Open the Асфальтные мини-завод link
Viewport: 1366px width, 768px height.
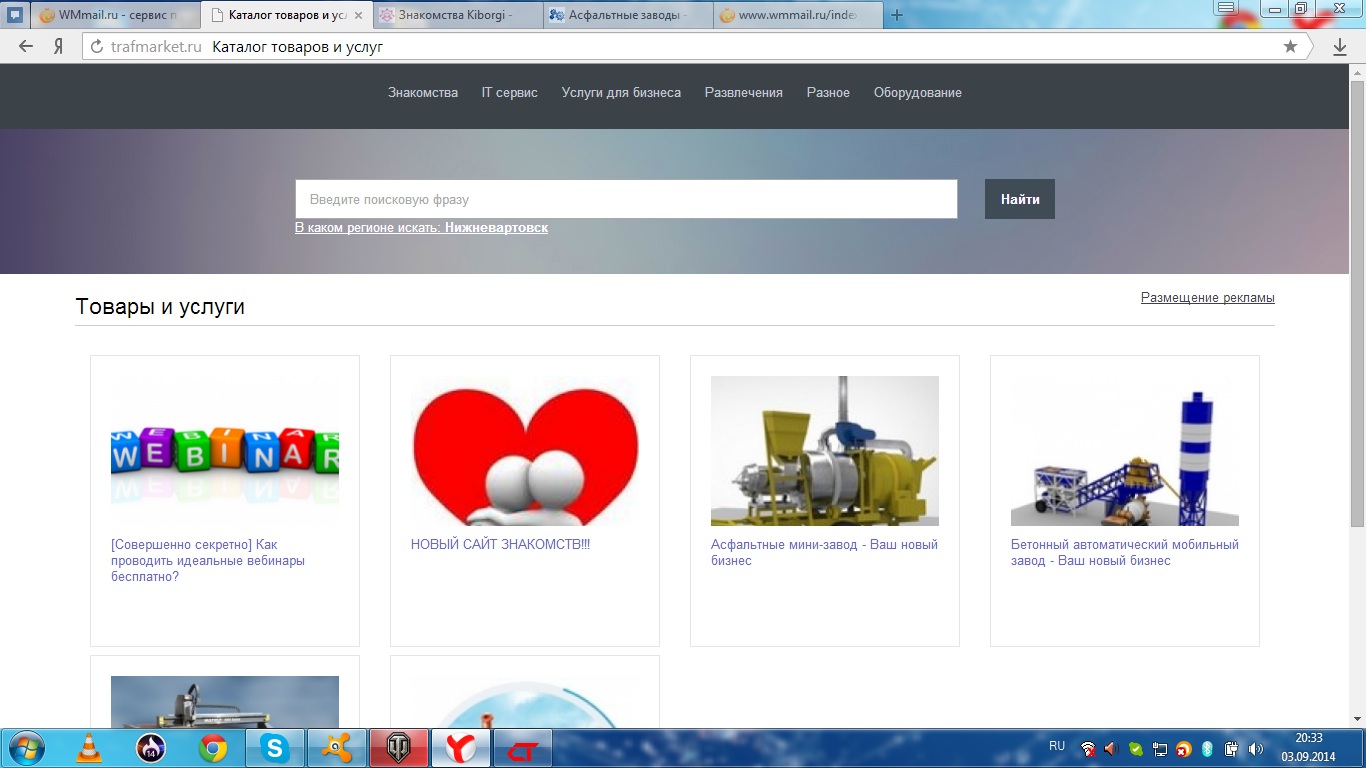[x=825, y=553]
